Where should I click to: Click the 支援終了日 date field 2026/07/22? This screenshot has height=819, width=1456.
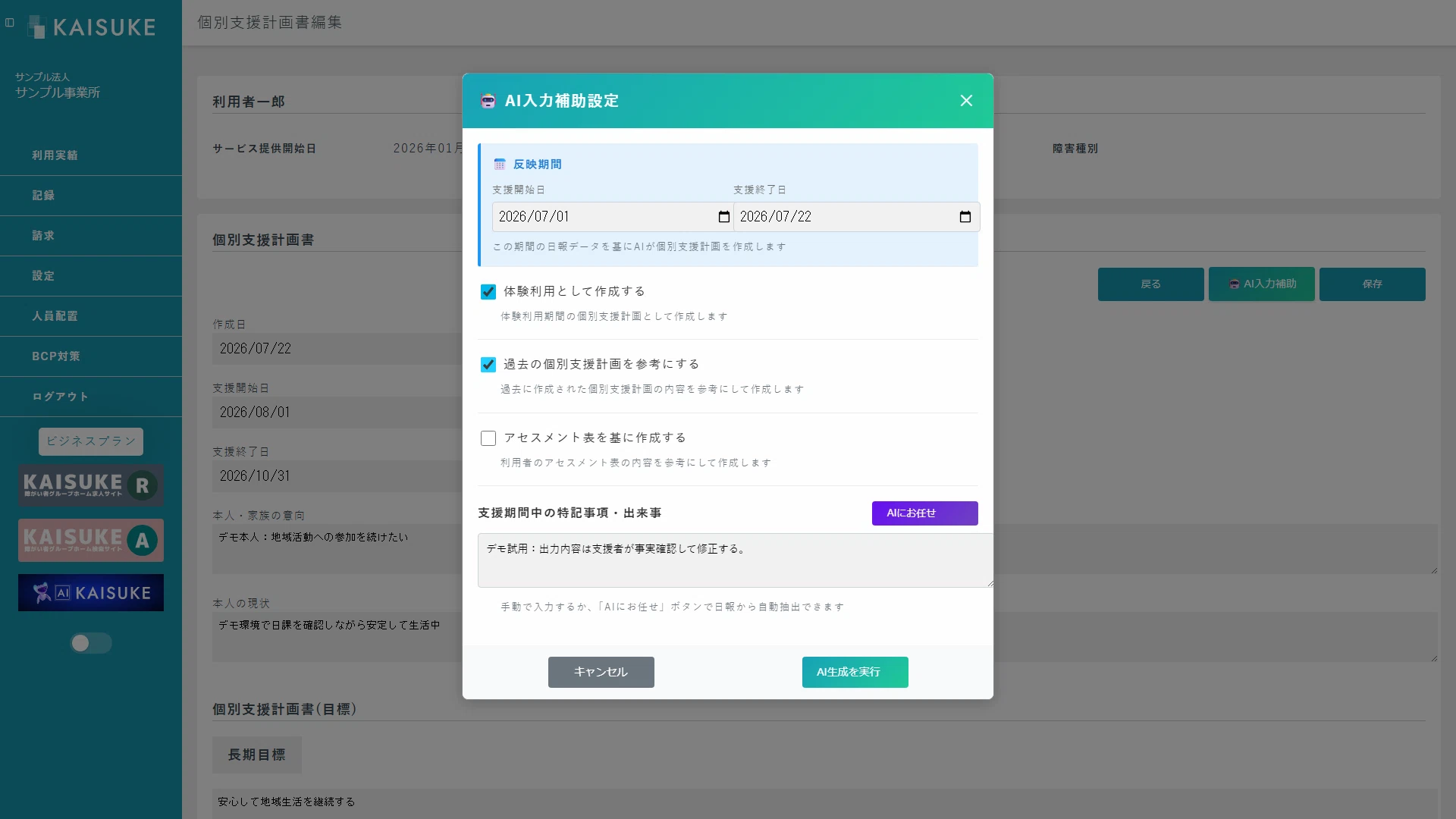(x=856, y=217)
